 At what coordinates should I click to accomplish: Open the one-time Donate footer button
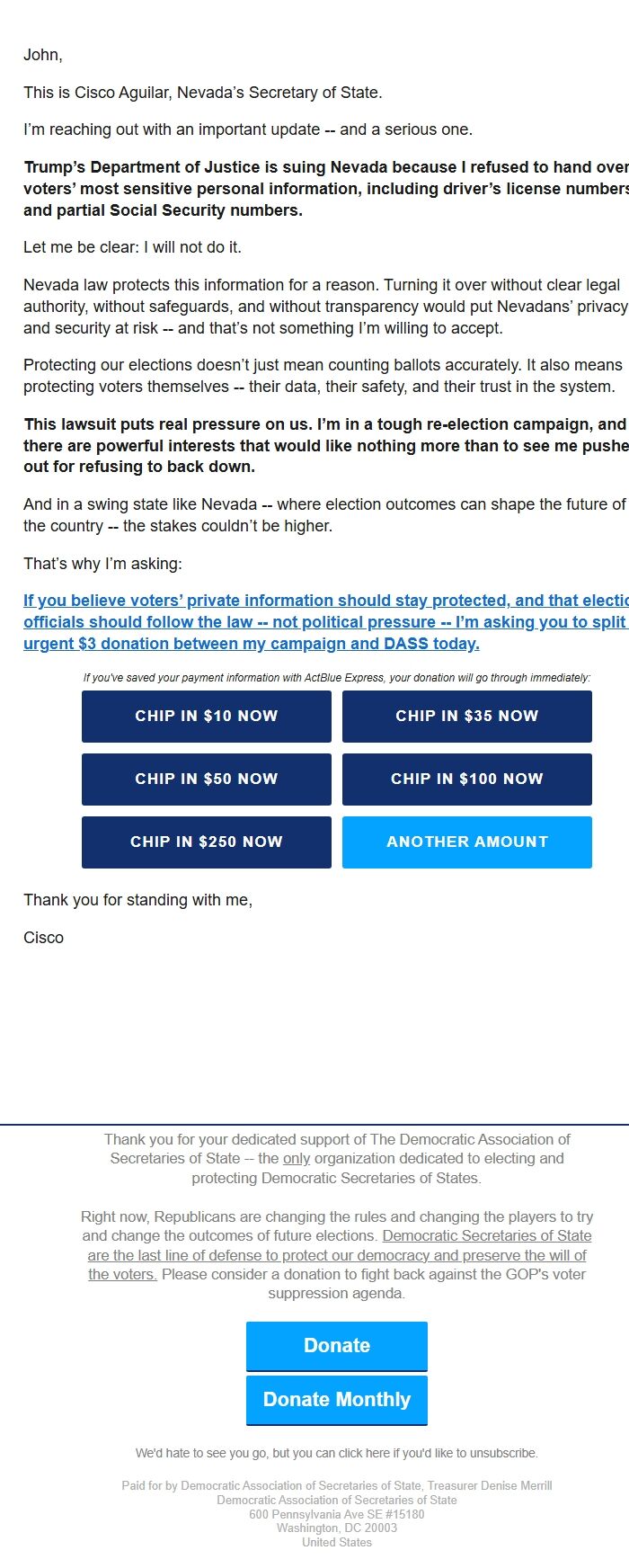coord(336,1346)
